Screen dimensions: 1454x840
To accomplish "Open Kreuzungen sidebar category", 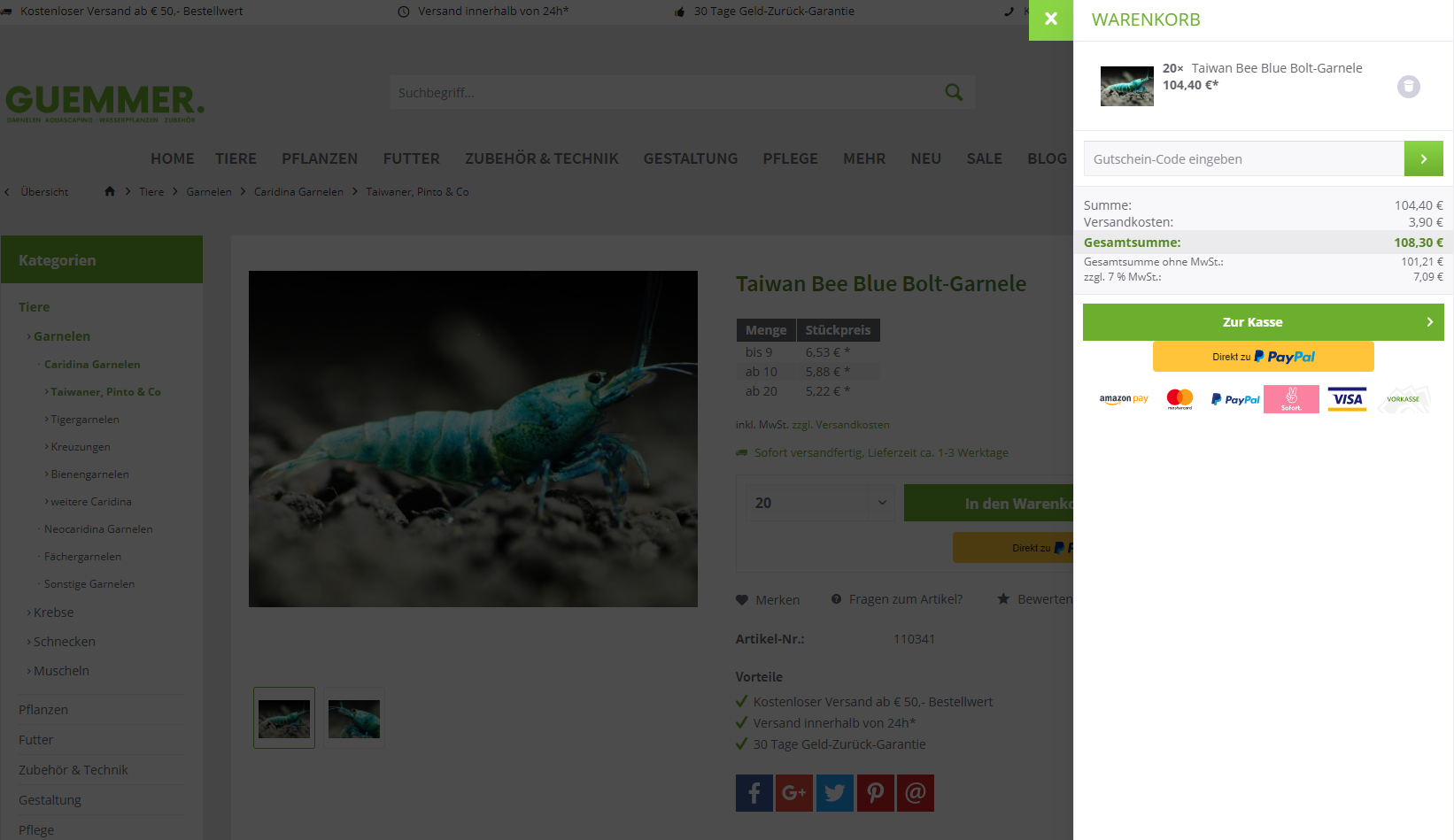I will pos(81,447).
